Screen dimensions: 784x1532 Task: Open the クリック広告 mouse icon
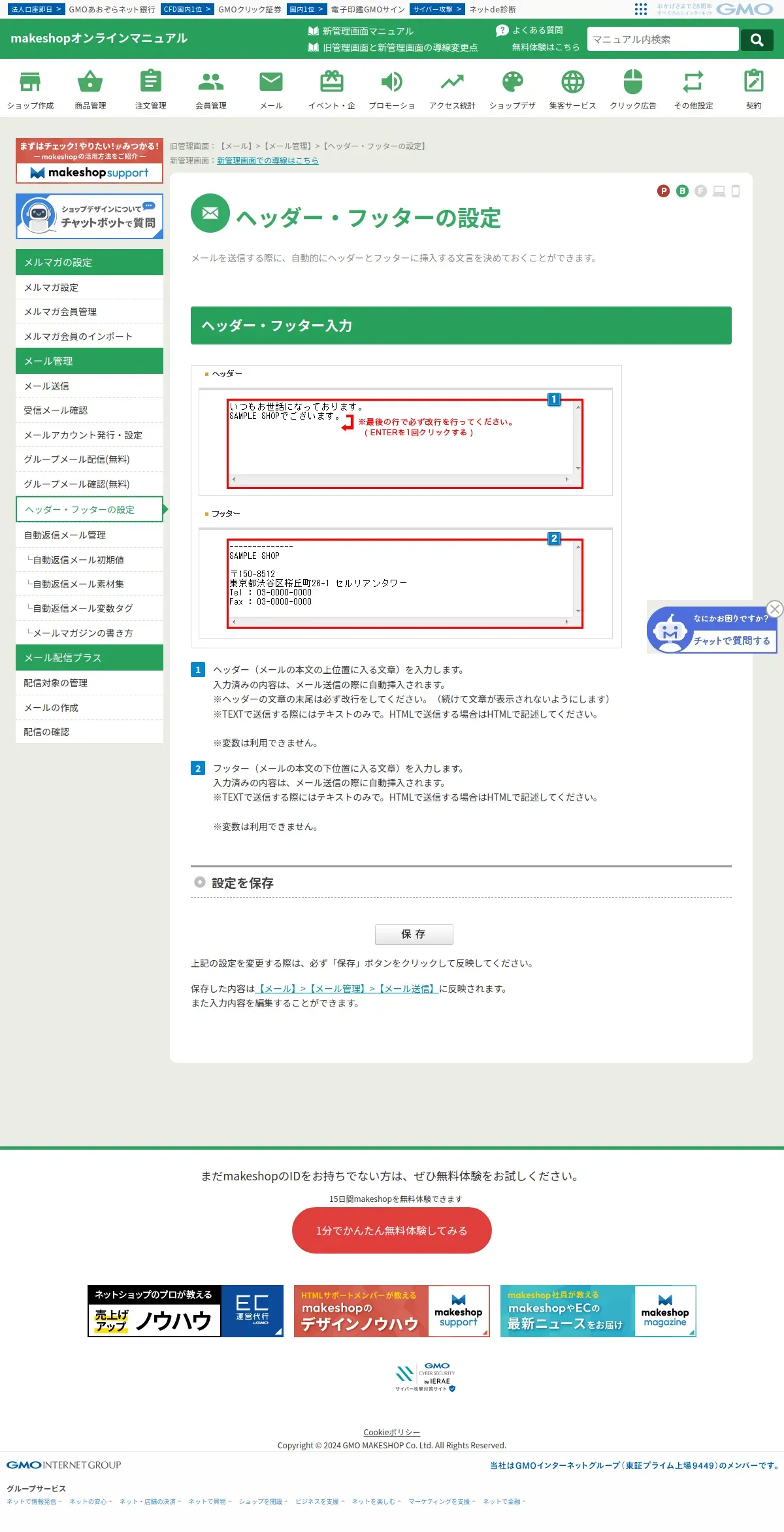(x=633, y=82)
